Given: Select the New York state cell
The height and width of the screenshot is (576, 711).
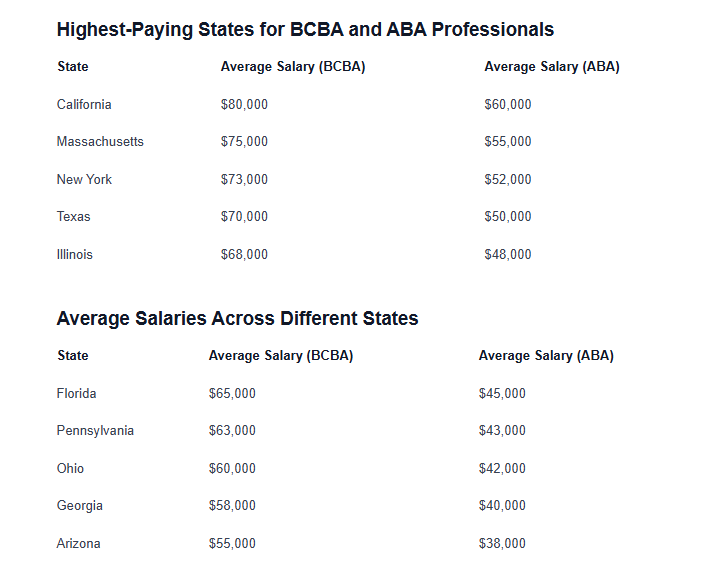Looking at the screenshot, I should click(84, 180).
